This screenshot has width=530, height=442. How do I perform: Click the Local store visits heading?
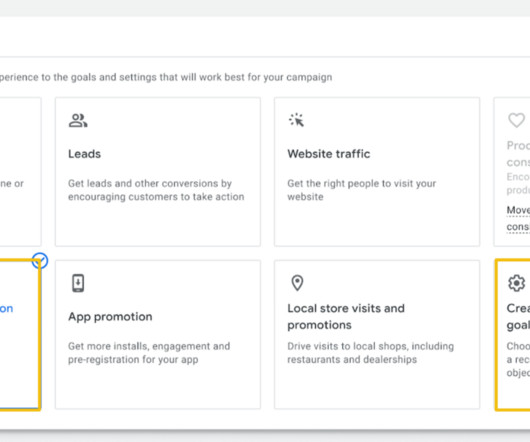click(346, 317)
